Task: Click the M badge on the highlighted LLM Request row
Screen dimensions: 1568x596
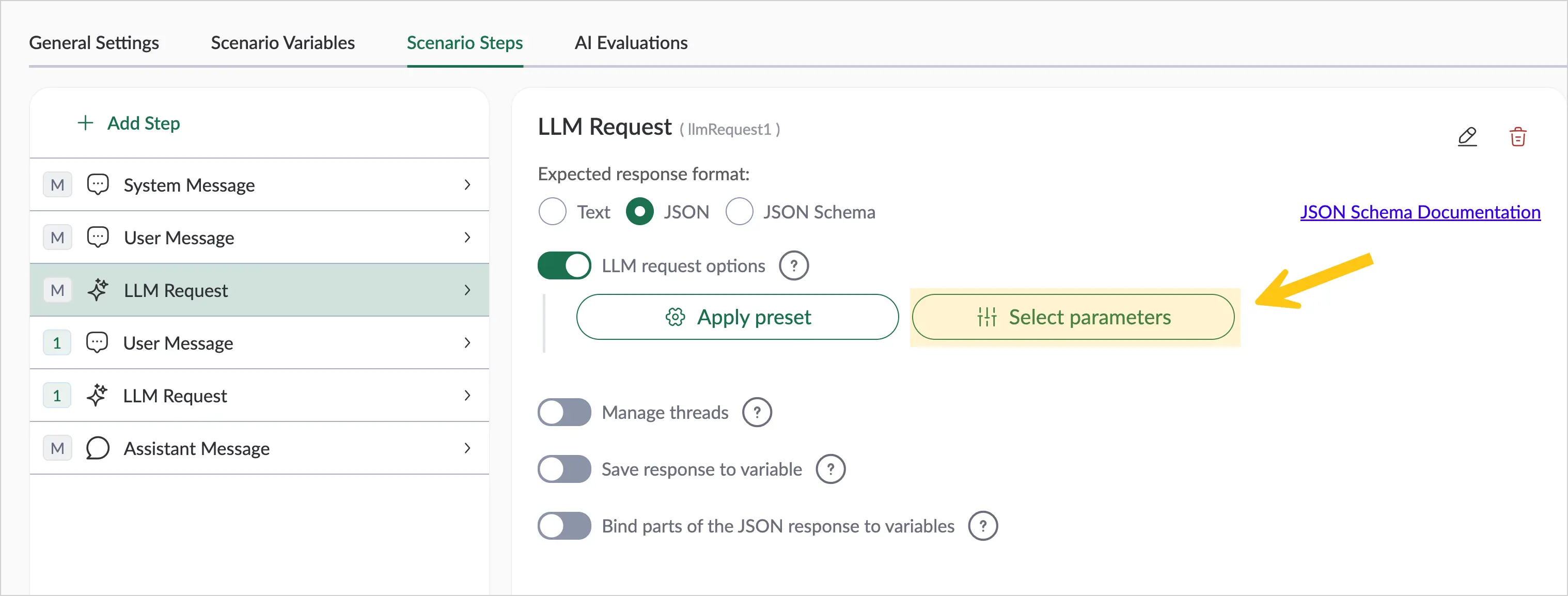Action: click(x=57, y=290)
